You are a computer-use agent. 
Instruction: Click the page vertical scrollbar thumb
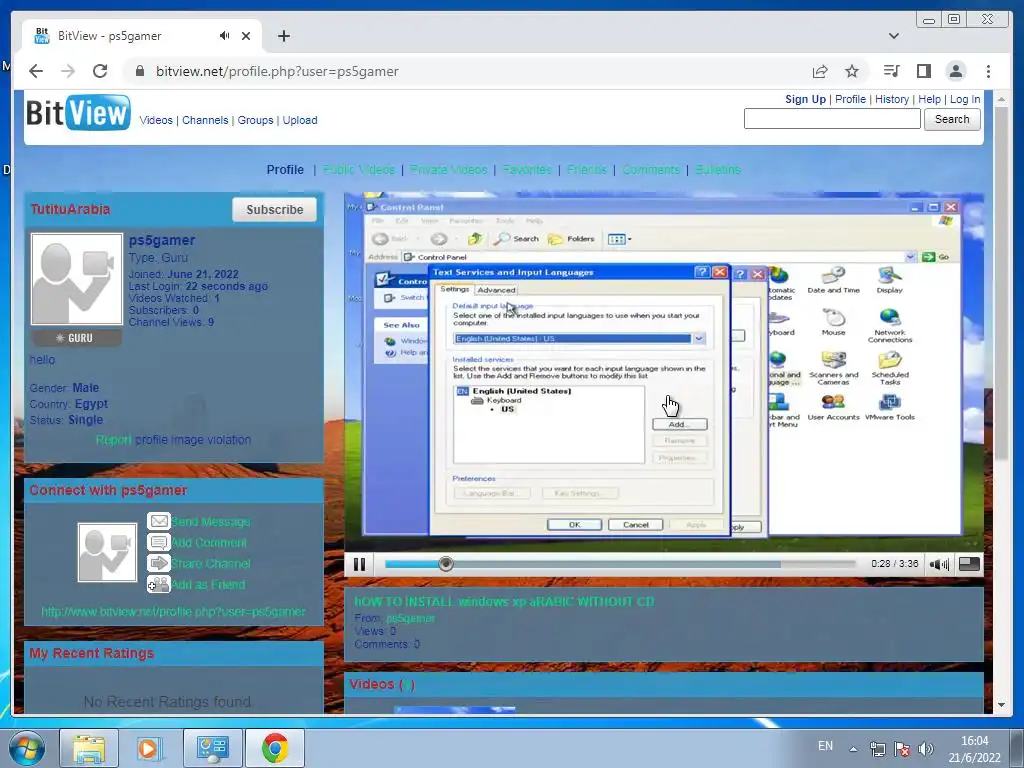[1001, 281]
